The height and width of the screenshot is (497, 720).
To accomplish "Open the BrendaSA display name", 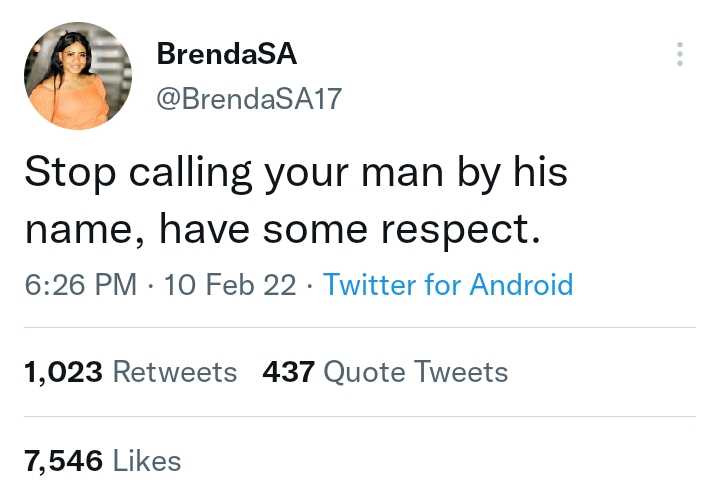I will [226, 54].
